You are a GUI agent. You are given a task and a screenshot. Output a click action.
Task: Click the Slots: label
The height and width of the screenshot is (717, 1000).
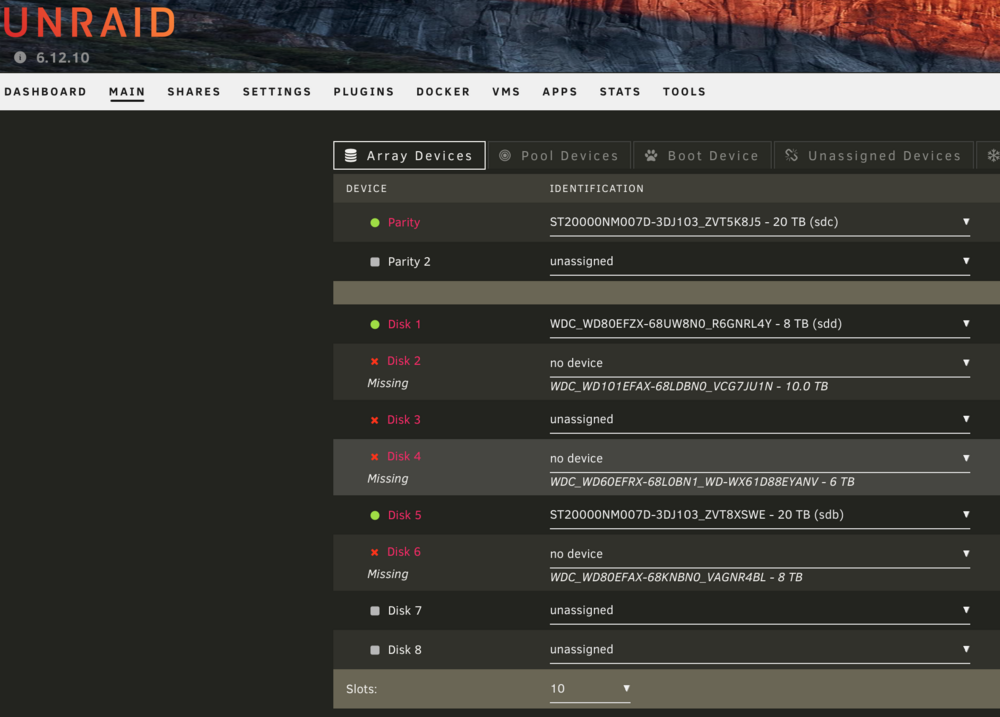coord(362,689)
